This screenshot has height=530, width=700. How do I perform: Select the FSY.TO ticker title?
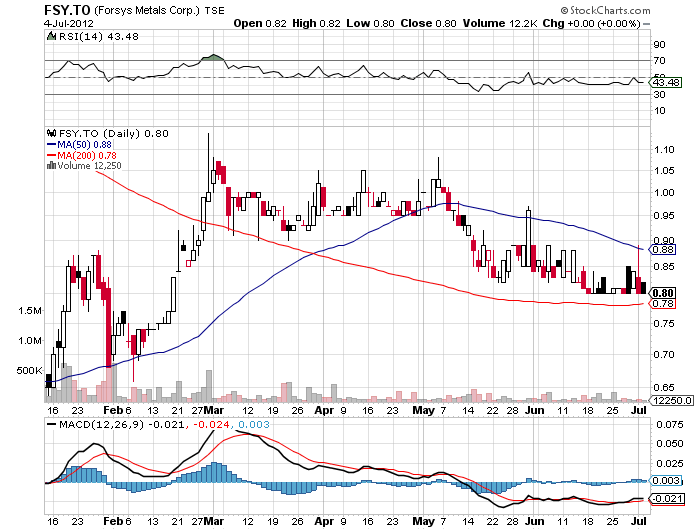click(67, 9)
